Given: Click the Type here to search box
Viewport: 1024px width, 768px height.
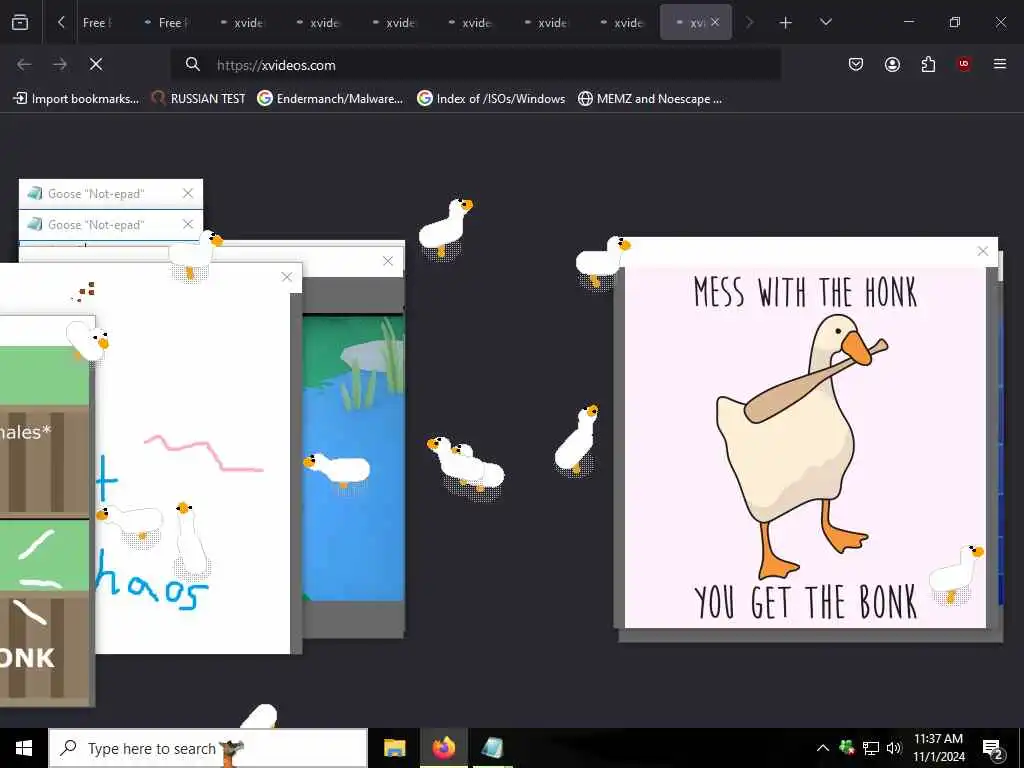Looking at the screenshot, I should point(208,748).
